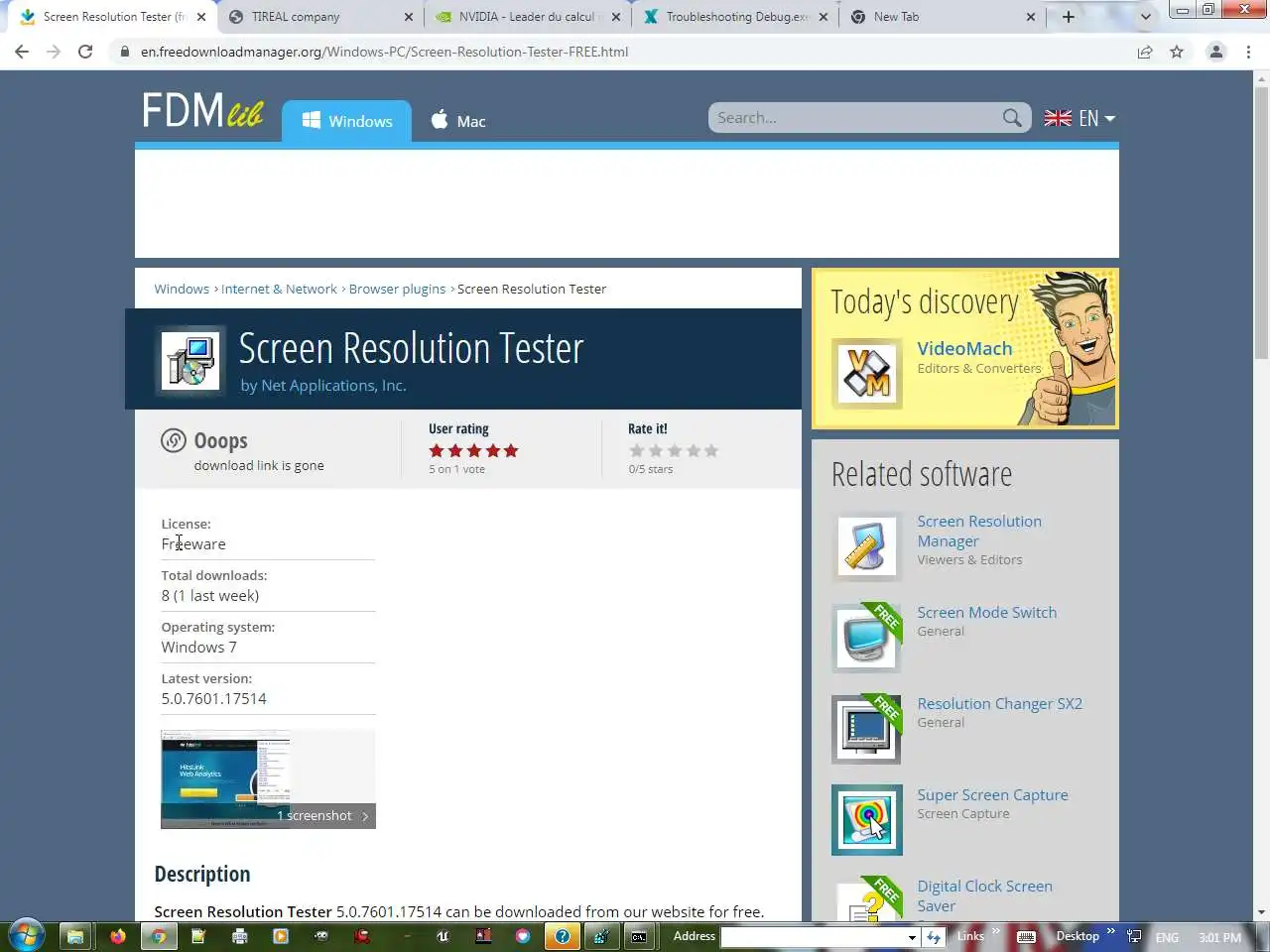Click the screenshot next arrow
Screen dimensions: 1270x952
pyautogui.click(x=365, y=816)
